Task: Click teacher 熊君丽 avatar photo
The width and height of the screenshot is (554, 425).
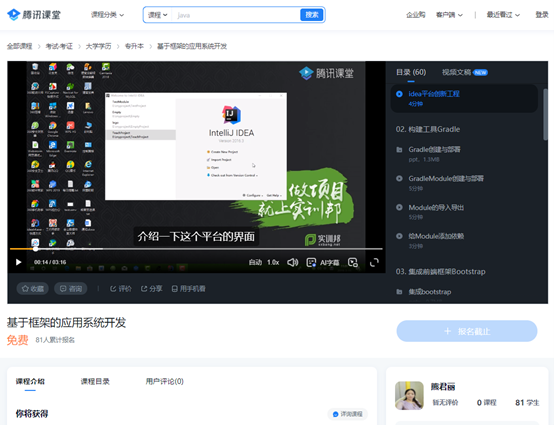Action: pyautogui.click(x=409, y=395)
